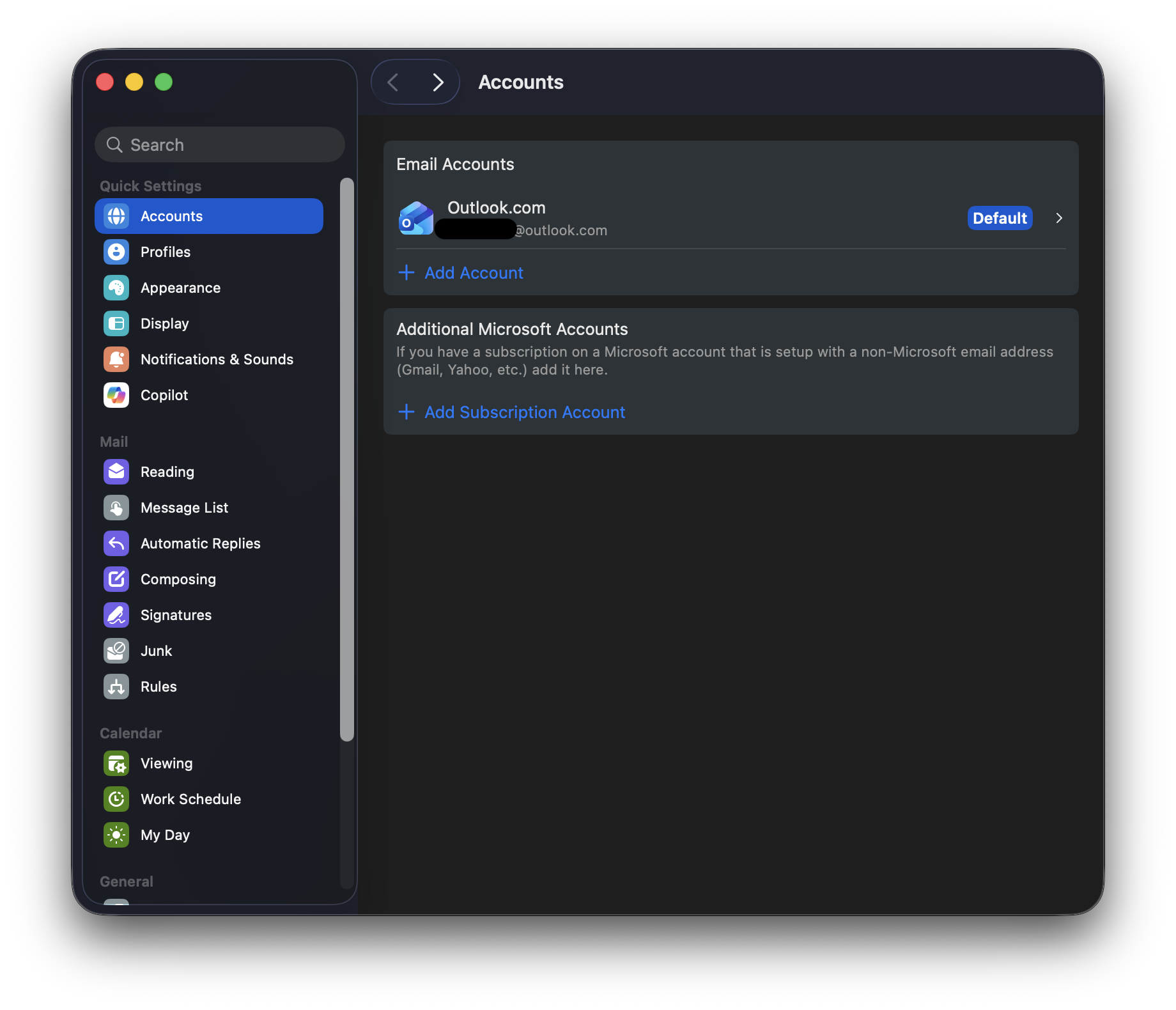The height and width of the screenshot is (1010, 1176).
Task: Select Accounts in Quick Settings
Action: pyautogui.click(x=209, y=216)
